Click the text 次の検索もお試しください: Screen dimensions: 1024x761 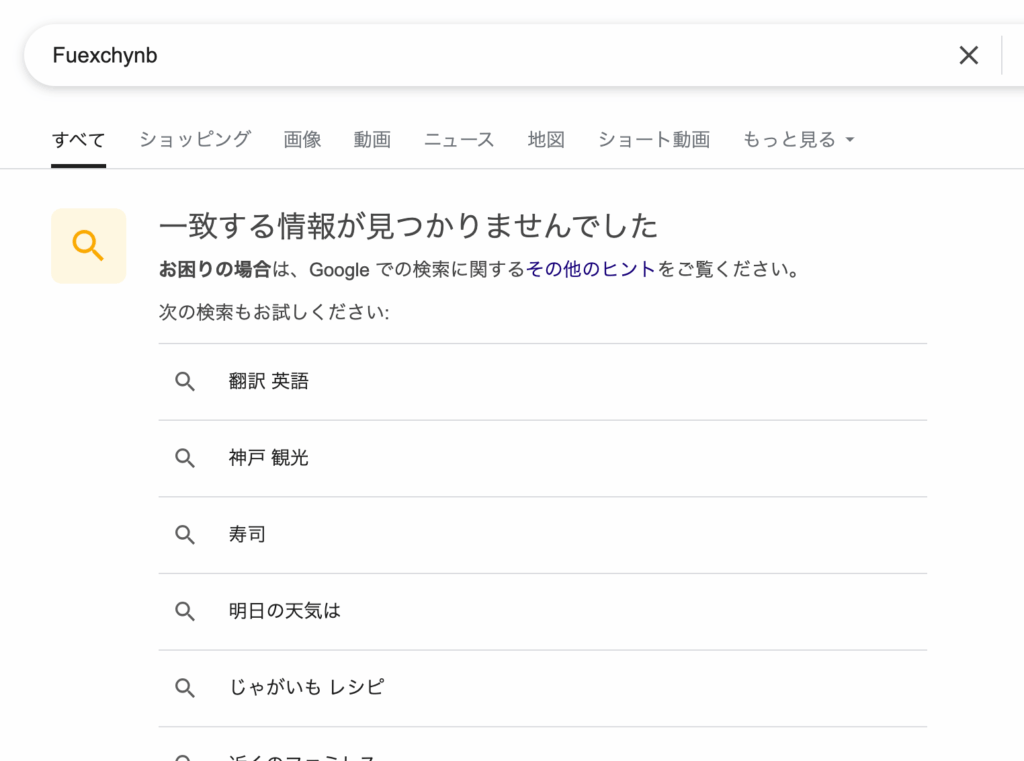pyautogui.click(x=274, y=312)
